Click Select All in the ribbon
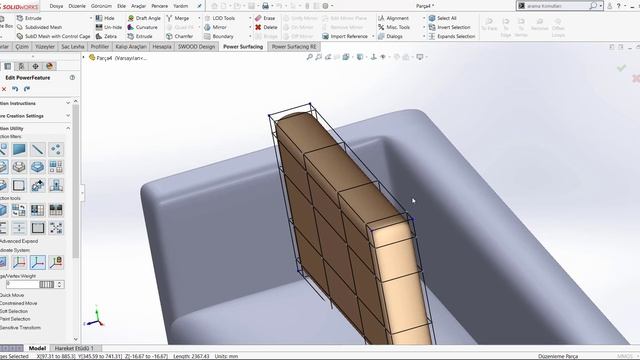The height and width of the screenshot is (360, 640). pos(442,18)
